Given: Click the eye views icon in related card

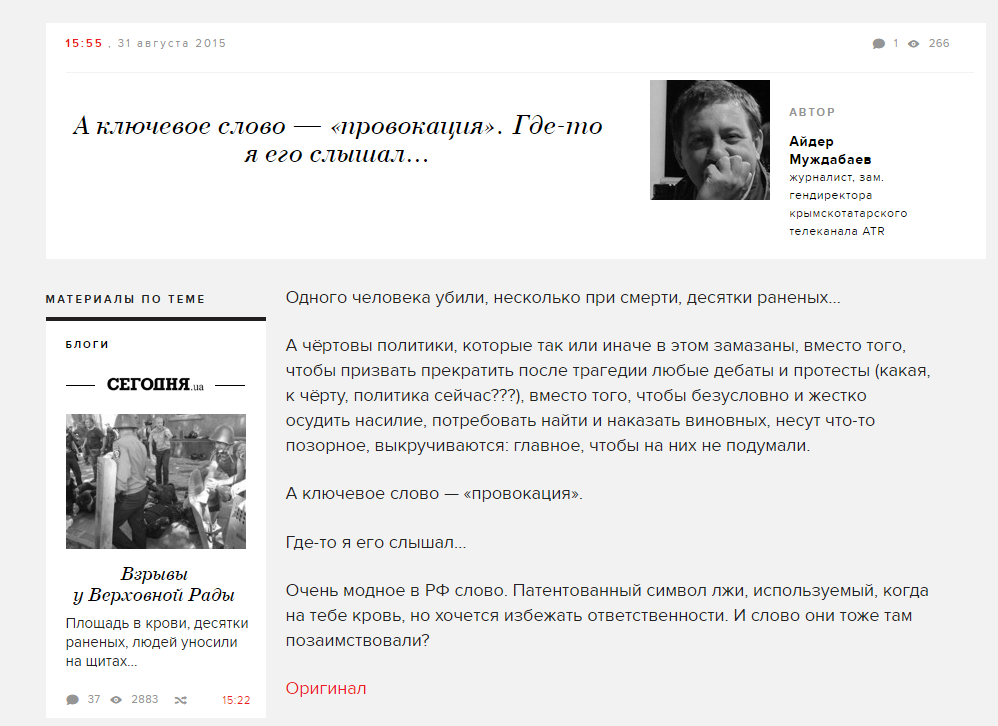Looking at the screenshot, I should pos(116,700).
